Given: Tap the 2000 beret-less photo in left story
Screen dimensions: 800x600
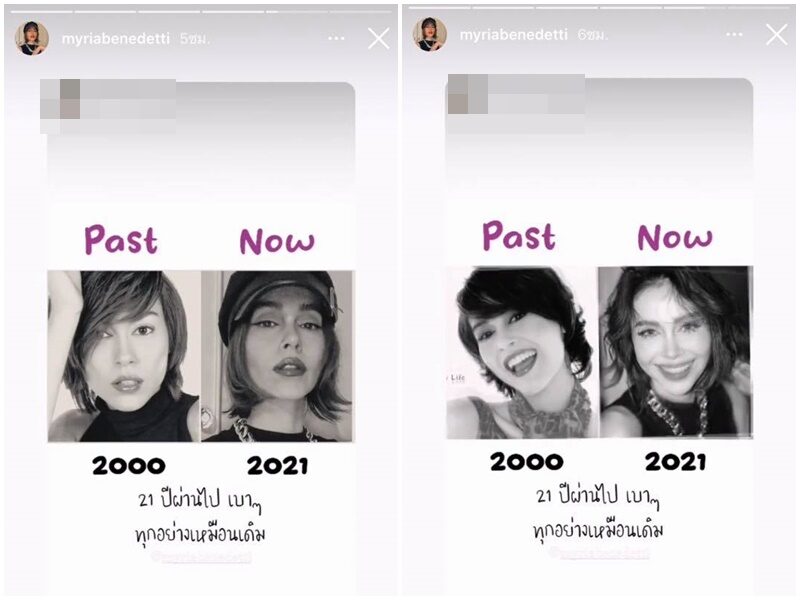Looking at the screenshot, I should pyautogui.click(x=124, y=356).
